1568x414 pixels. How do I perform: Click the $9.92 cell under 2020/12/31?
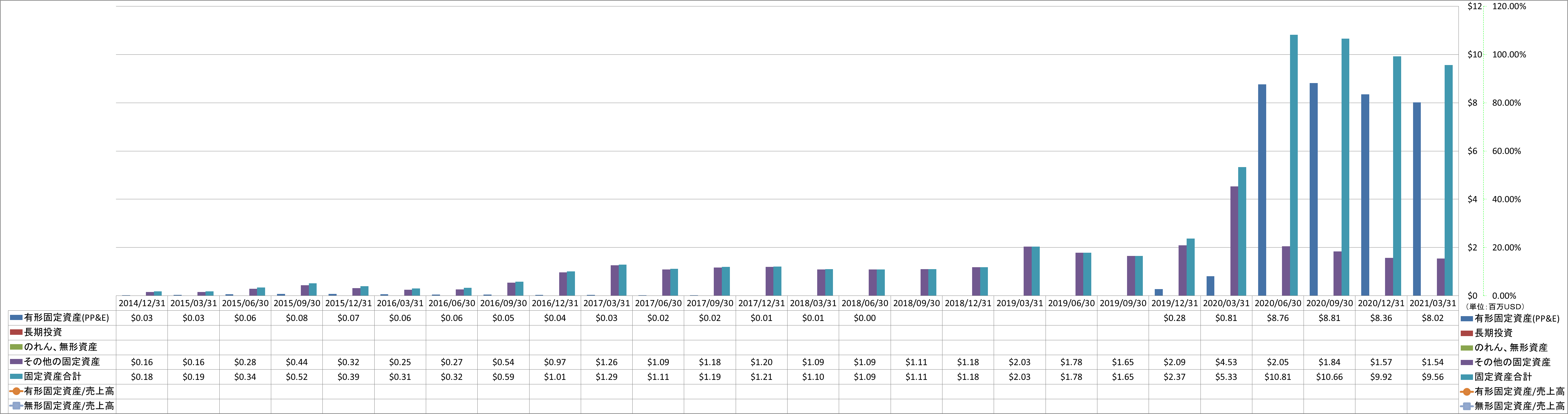[x=1381, y=377]
